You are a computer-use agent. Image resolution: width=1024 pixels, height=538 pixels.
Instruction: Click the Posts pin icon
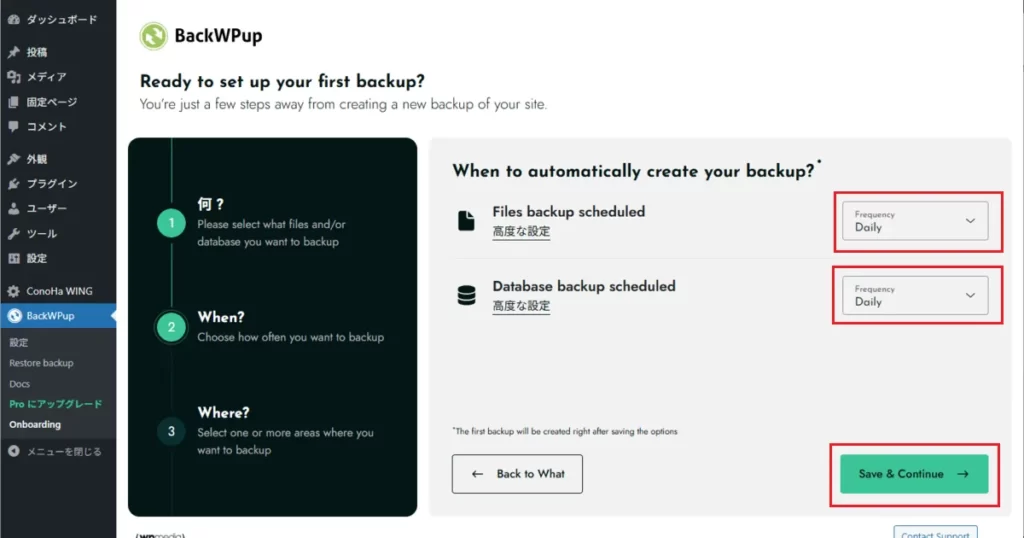click(x=14, y=52)
